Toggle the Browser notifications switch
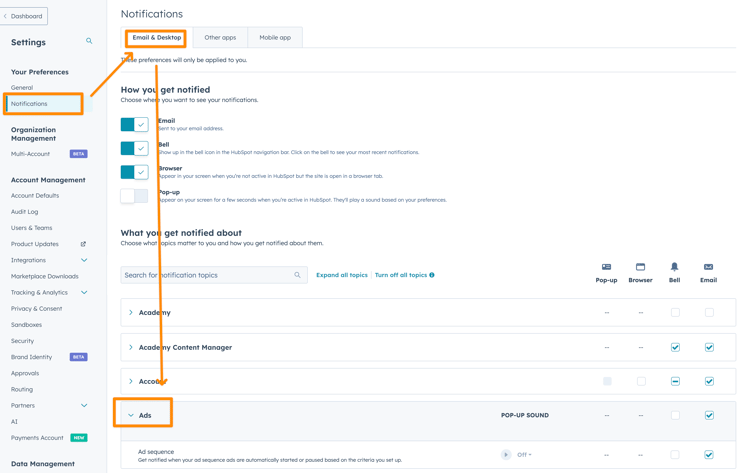Viewport: 740px width, 473px height. click(x=135, y=172)
